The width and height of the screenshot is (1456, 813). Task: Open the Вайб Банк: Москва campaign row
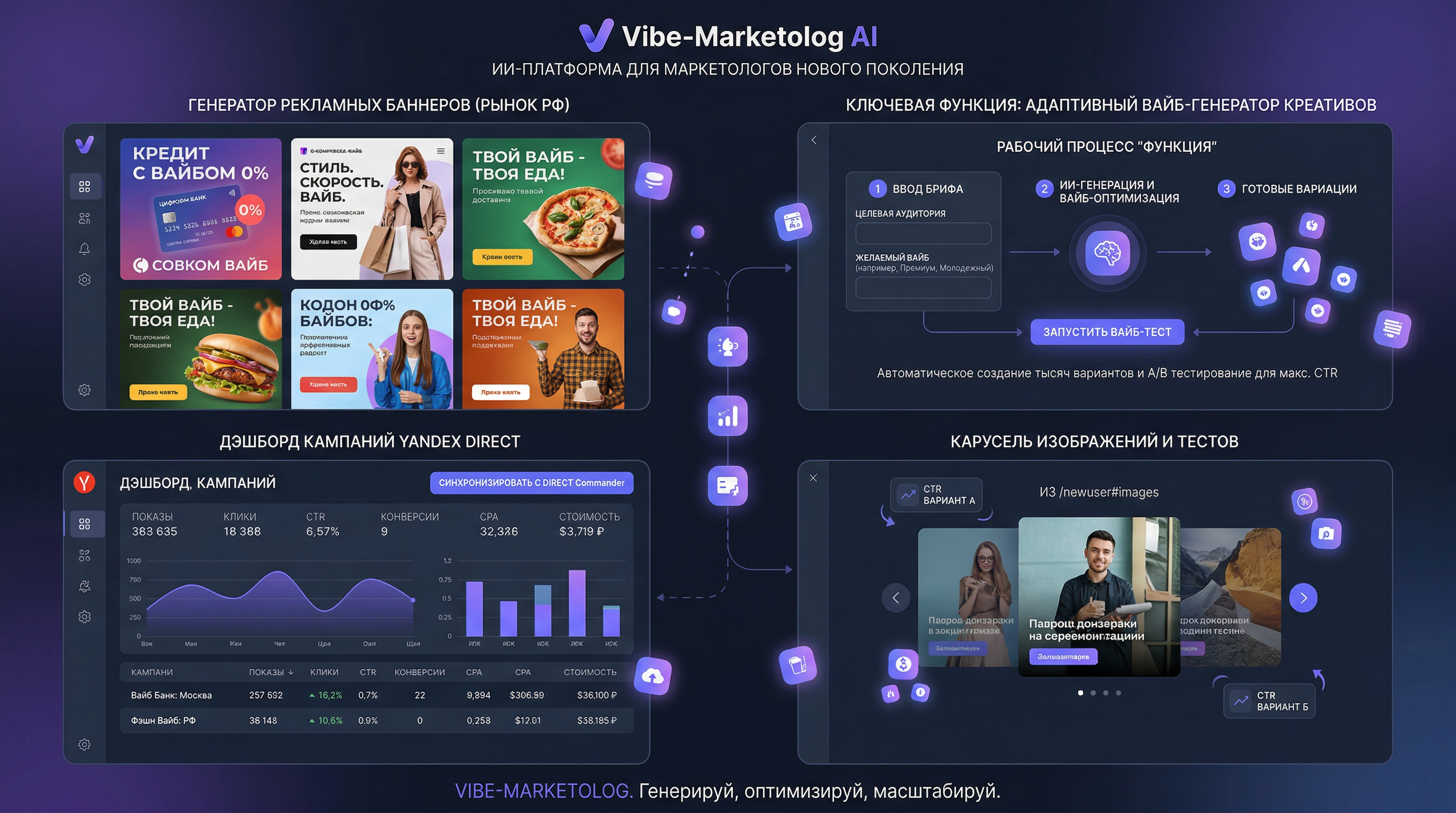pyautogui.click(x=377, y=695)
